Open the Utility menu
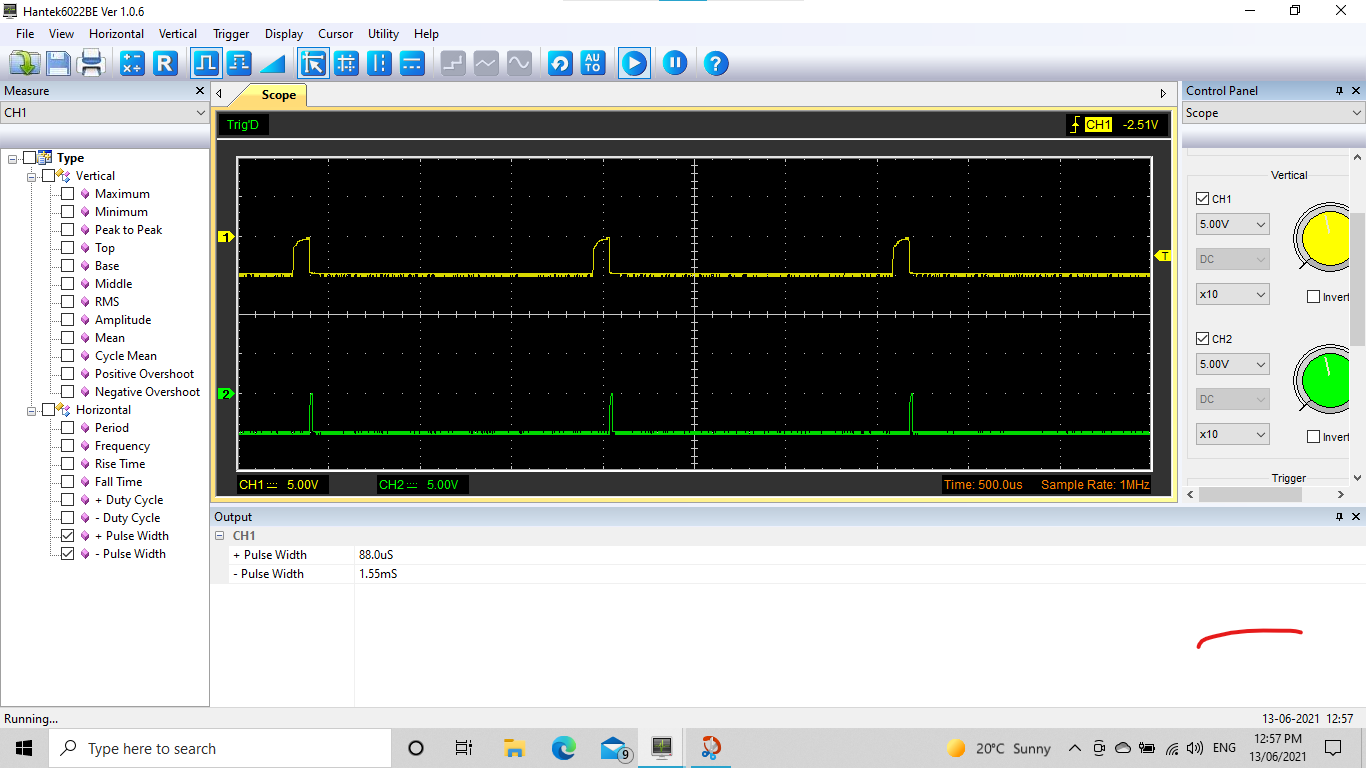 [383, 34]
